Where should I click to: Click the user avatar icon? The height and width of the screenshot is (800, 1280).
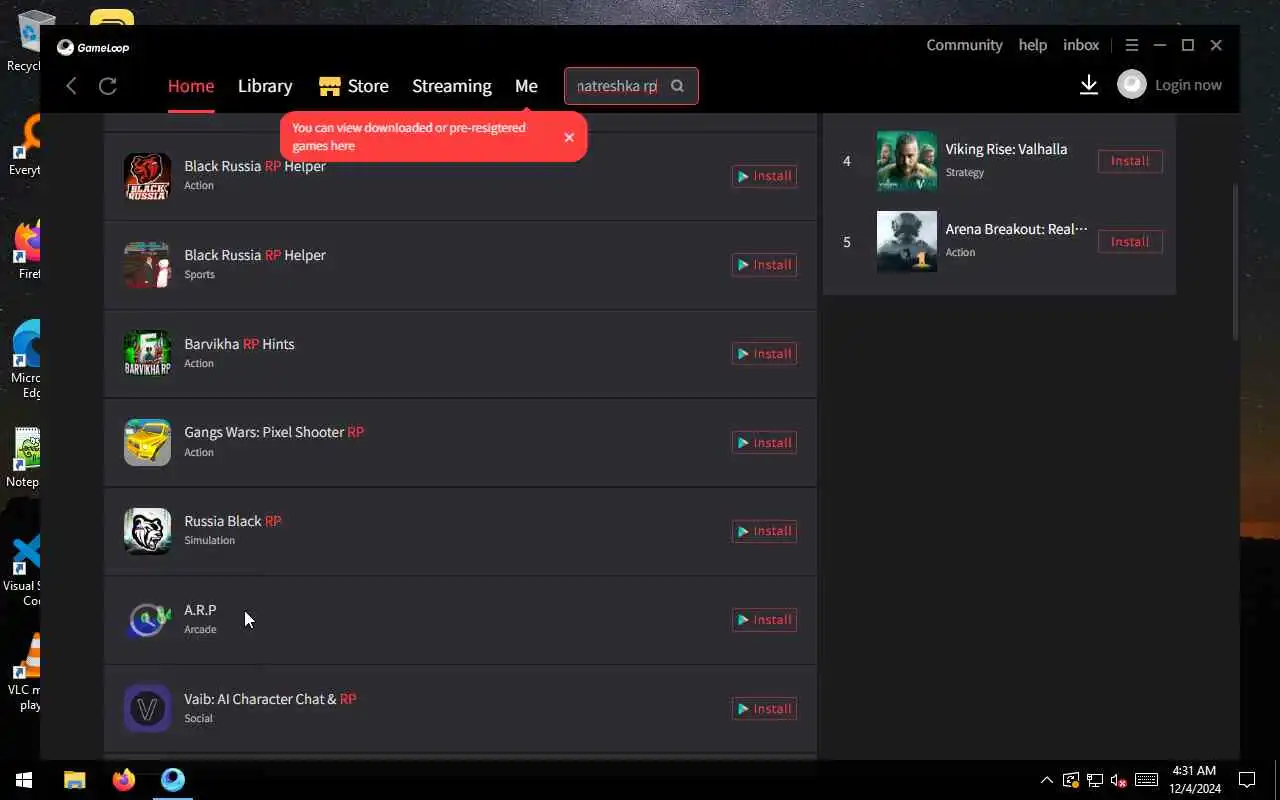1131,85
